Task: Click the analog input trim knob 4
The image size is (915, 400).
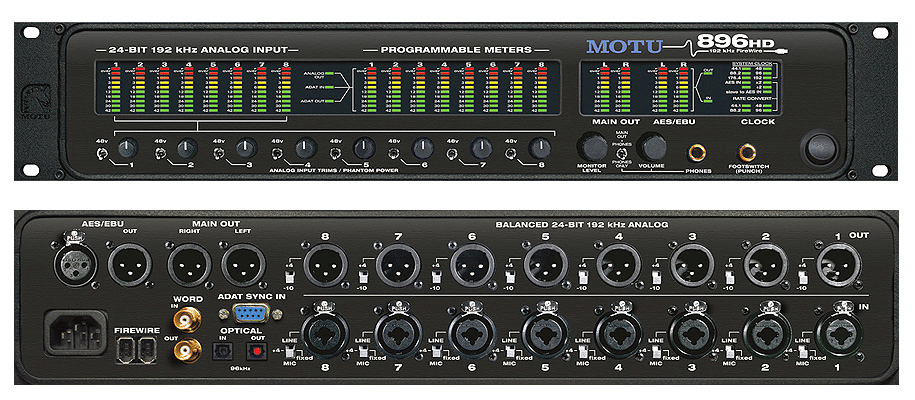Action: coord(305,148)
